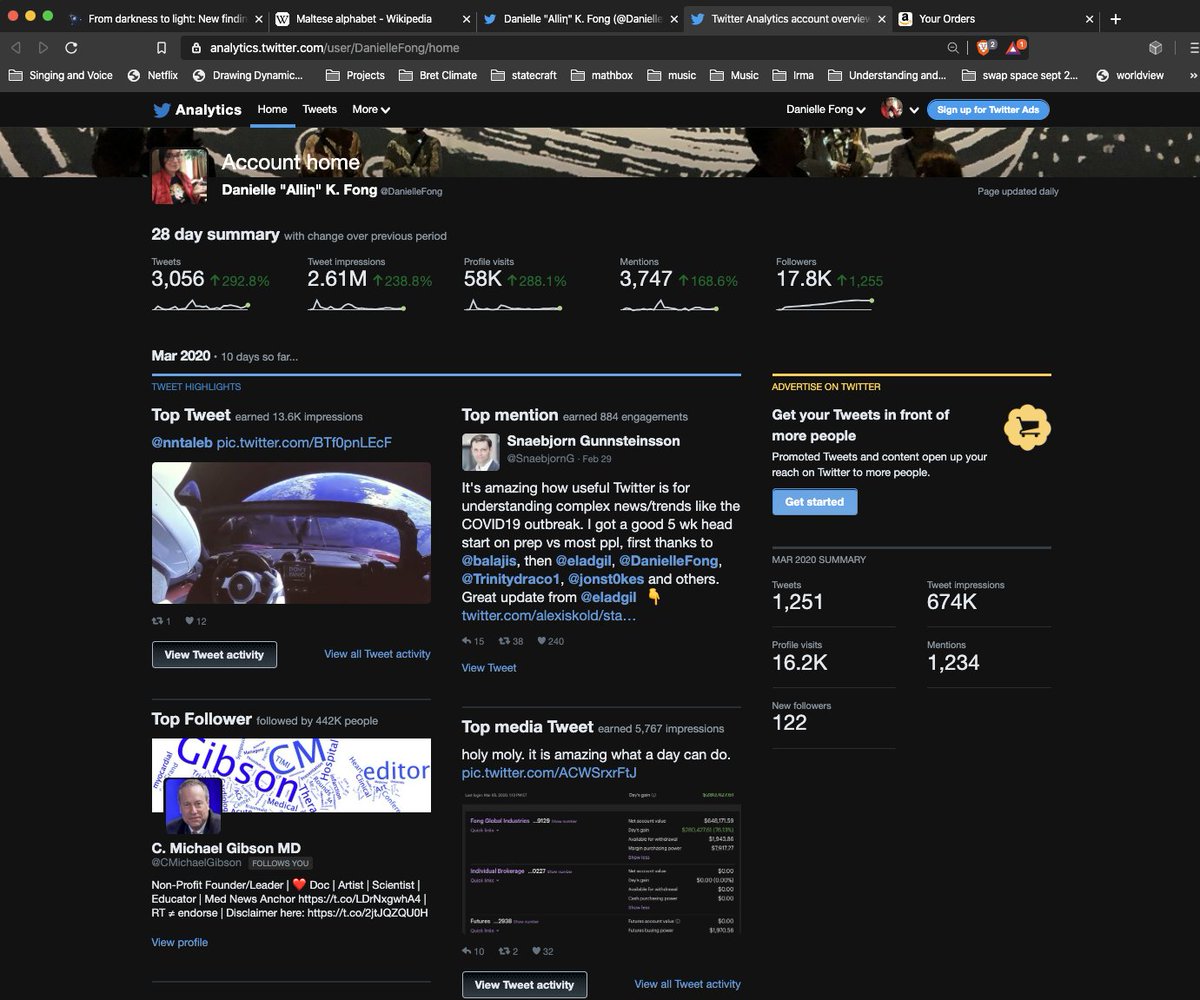1200x1000 pixels.
Task: Reload the page with the browser refresh icon
Action: 71,47
